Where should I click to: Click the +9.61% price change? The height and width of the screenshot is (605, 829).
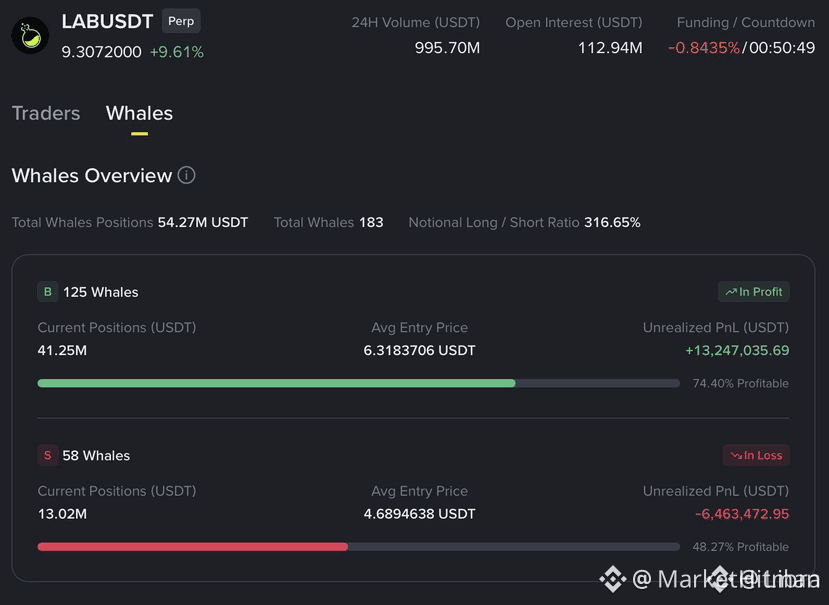(x=177, y=52)
